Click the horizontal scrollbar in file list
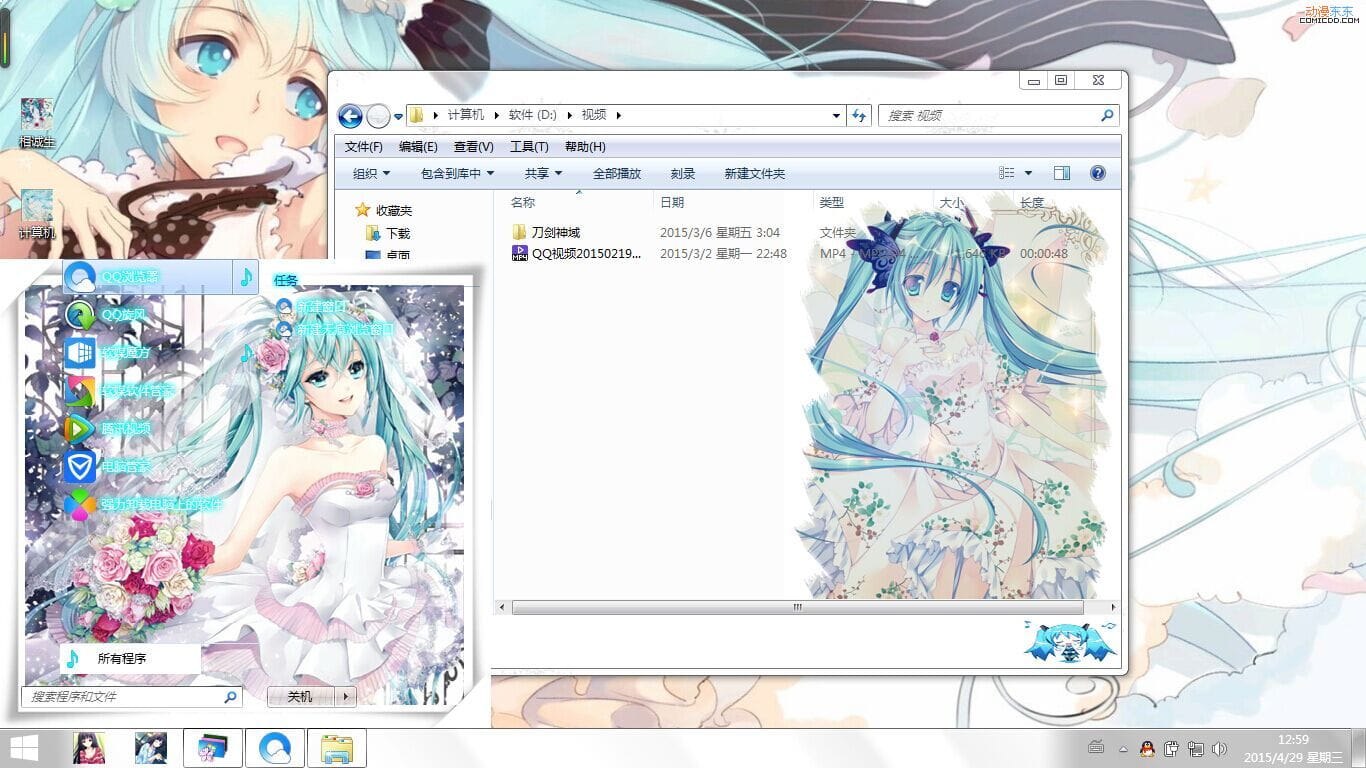Image resolution: width=1366 pixels, height=768 pixels. pos(797,607)
